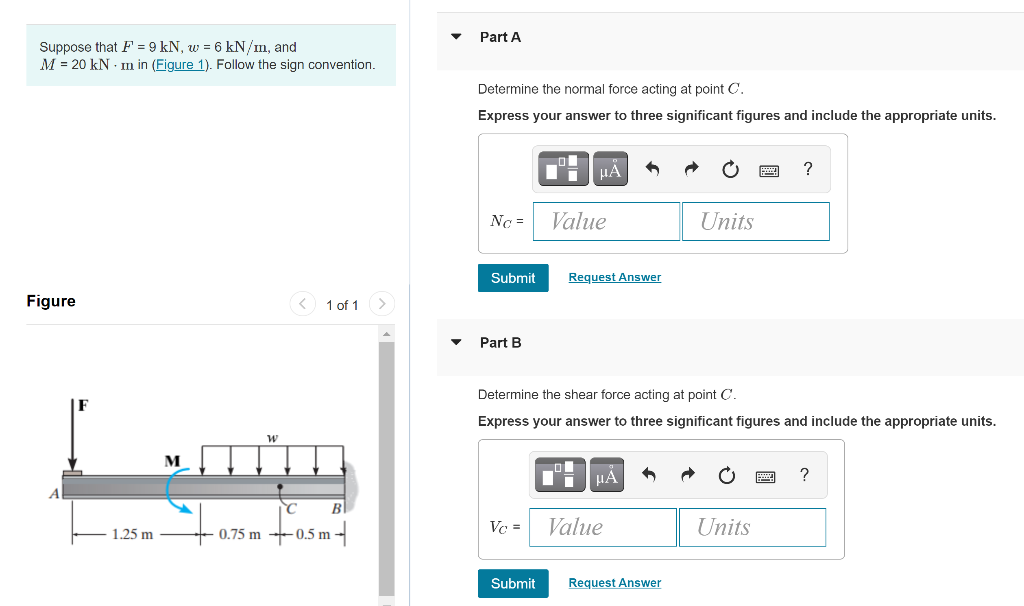Image resolution: width=1024 pixels, height=606 pixels.
Task: Submit the Part A answer
Action: click(513, 277)
